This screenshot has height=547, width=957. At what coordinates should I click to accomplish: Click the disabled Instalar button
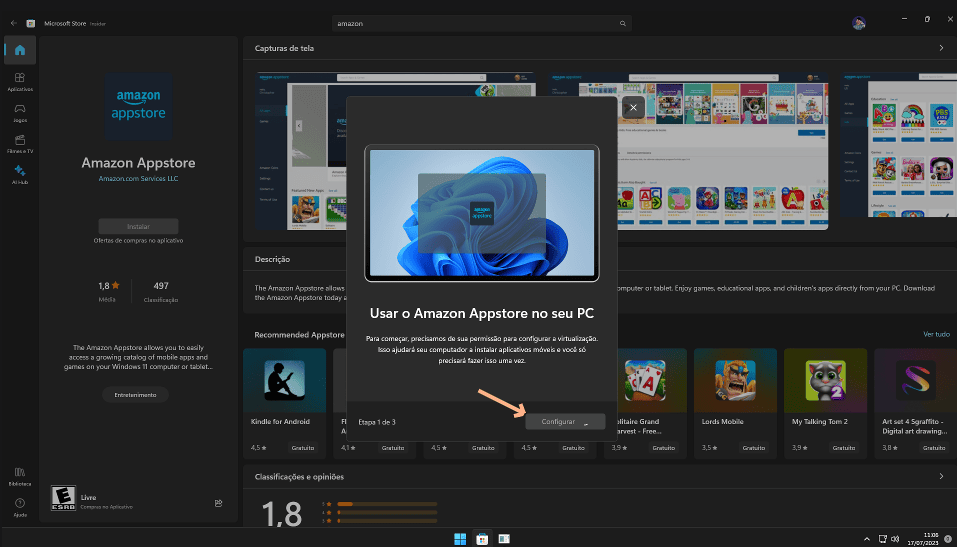click(139, 226)
